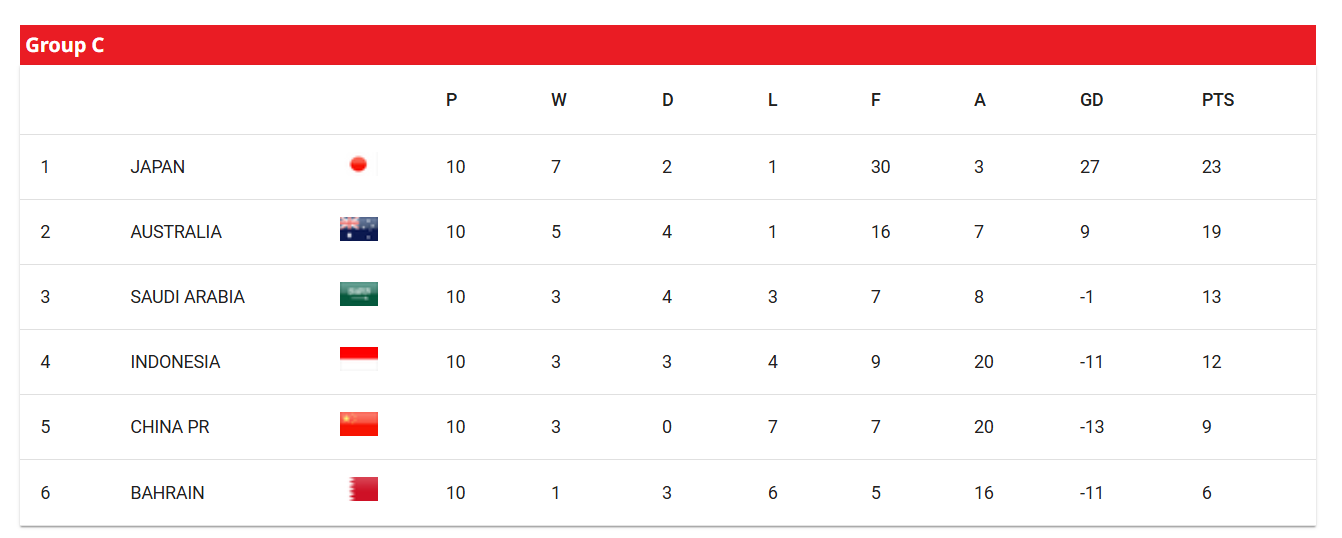Viewport: 1342px width, 538px height.
Task: Click the GD column header
Action: [1092, 100]
